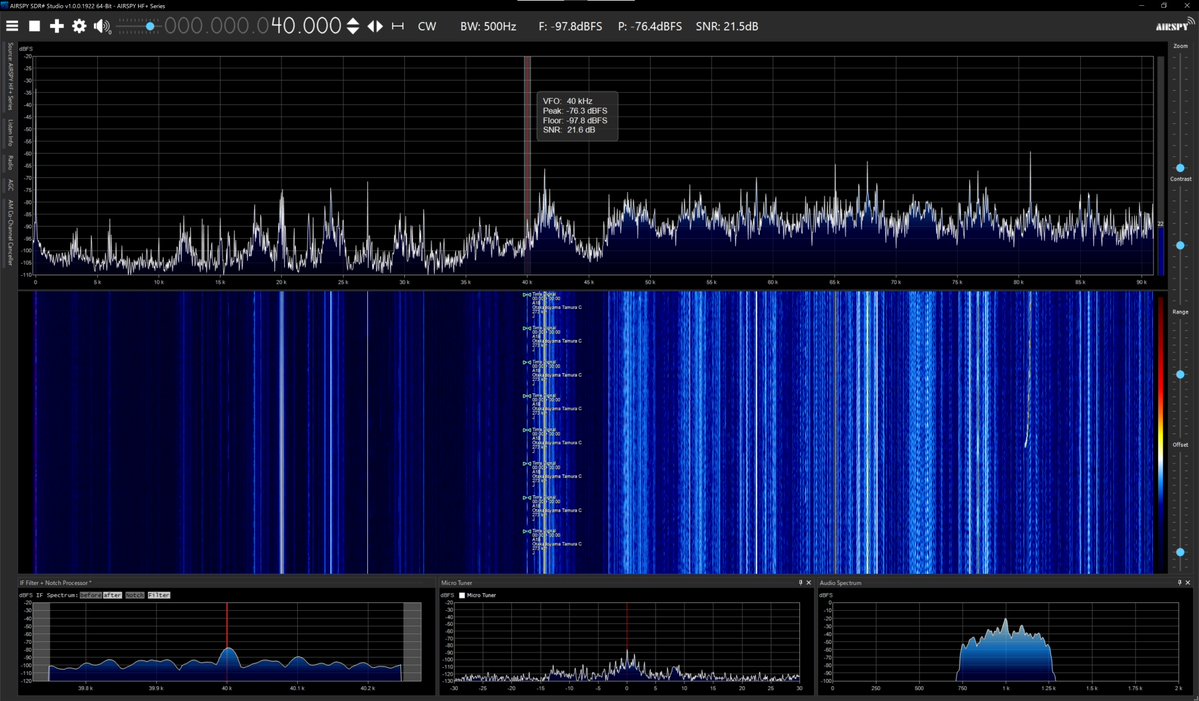Click the Stop icon in the toolbar

click(35, 26)
